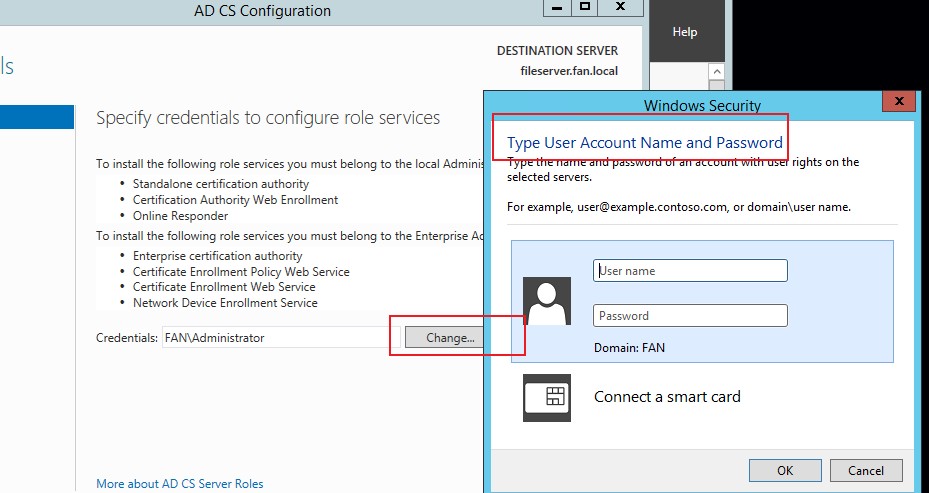Close the Windows Security dialog

point(899,101)
